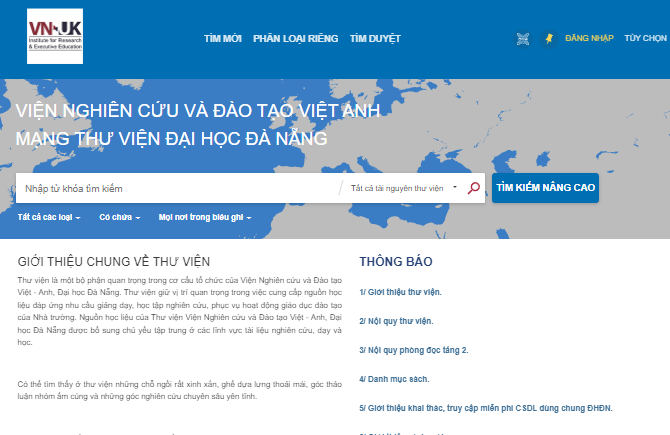Click the TÌM KIẾM NÂNG CAO button
This screenshot has height=435, width=670.
[x=545, y=188]
